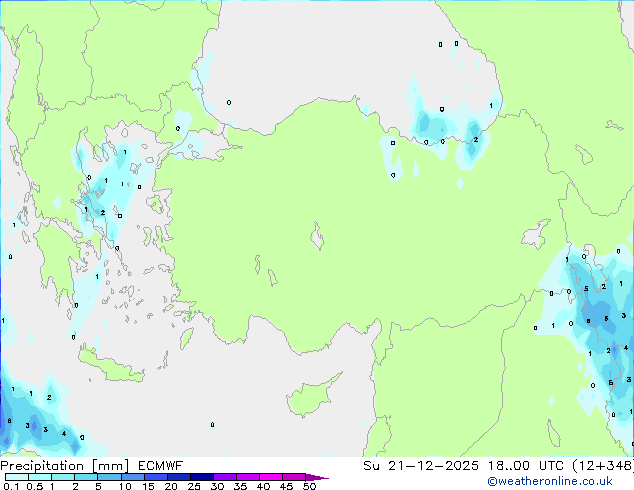Image resolution: width=634 pixels, height=490 pixels.
Task: Select the 35–40 mm magenta legend box
Action: (247, 477)
